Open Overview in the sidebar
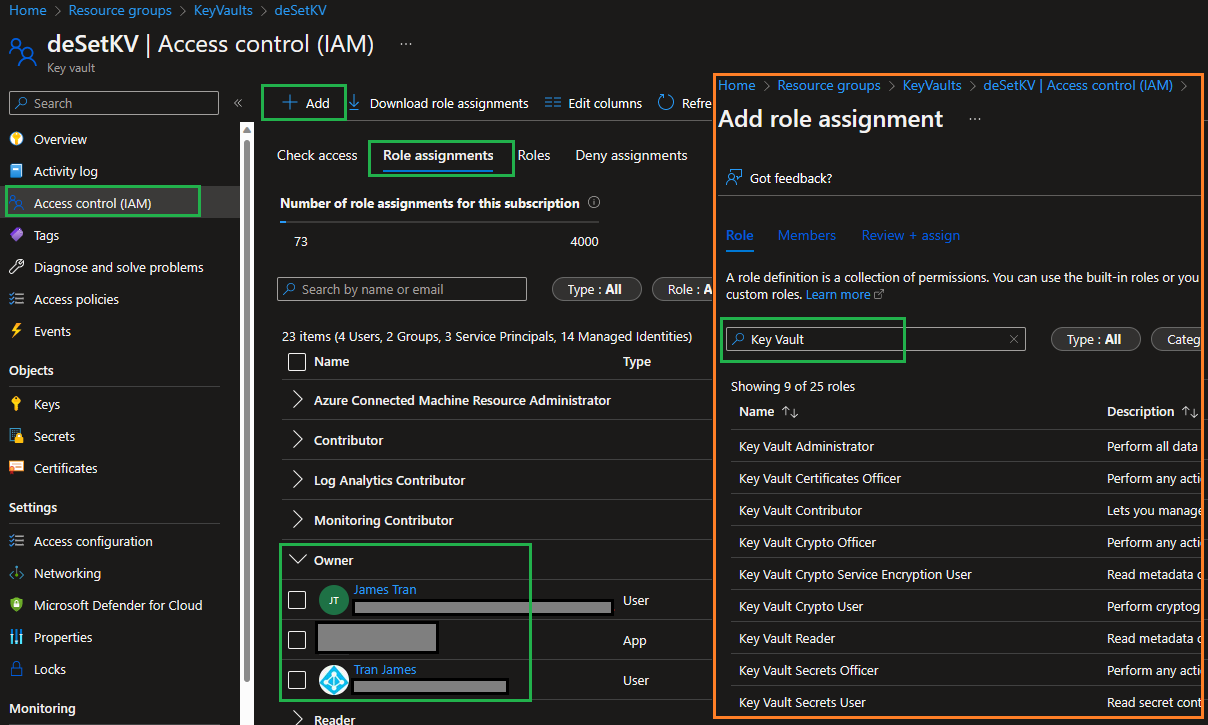1208x725 pixels. coord(60,139)
